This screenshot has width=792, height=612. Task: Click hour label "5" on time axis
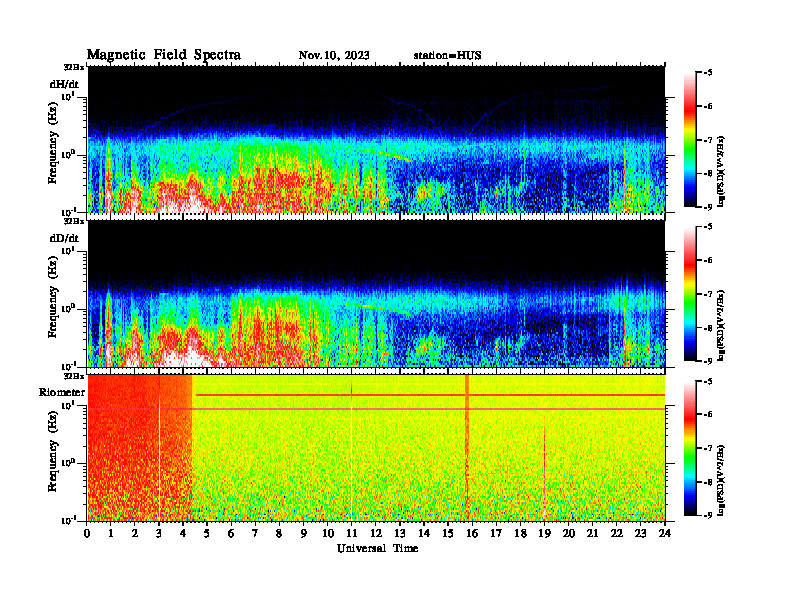(207, 533)
